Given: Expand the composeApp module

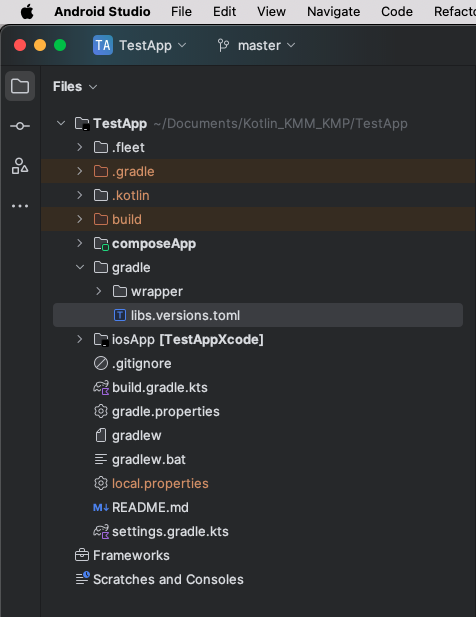Looking at the screenshot, I should click(79, 243).
